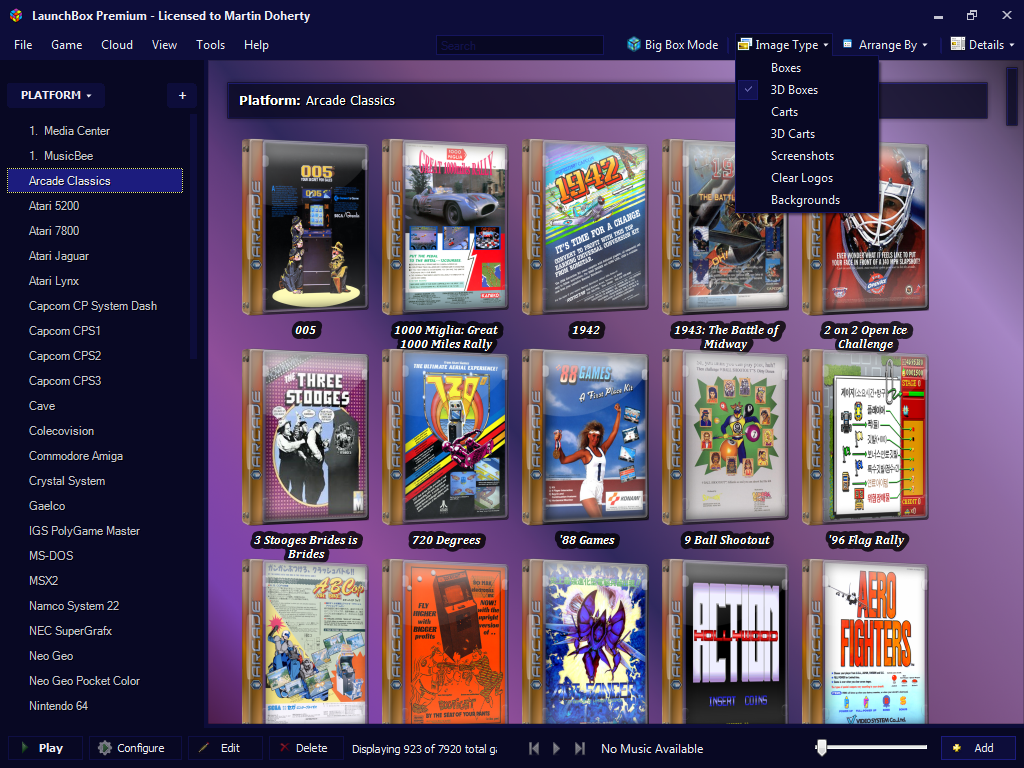Click the Edit pencil icon
Viewport: 1024px width, 768px height.
click(x=204, y=748)
